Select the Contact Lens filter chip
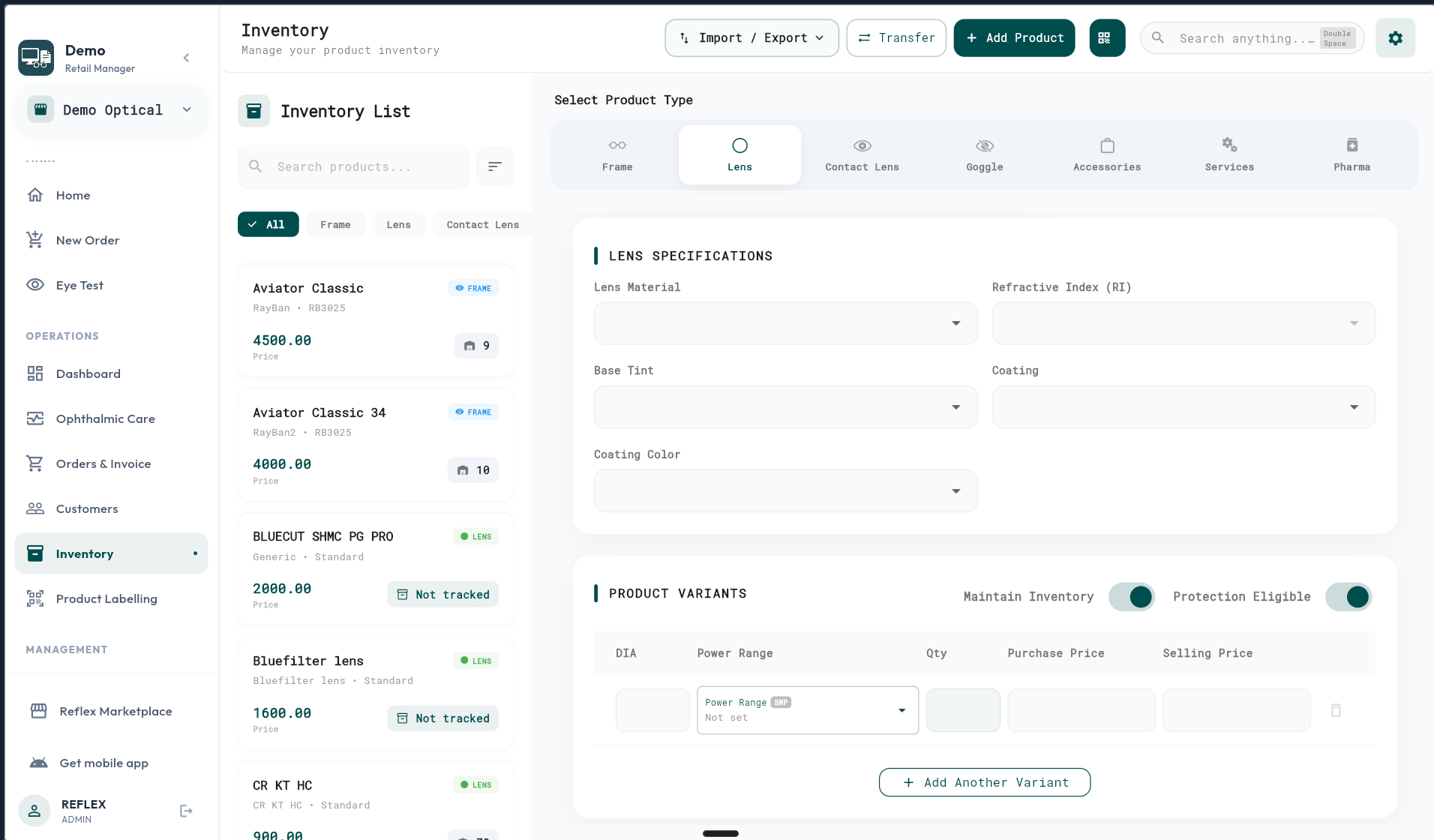 (482, 224)
